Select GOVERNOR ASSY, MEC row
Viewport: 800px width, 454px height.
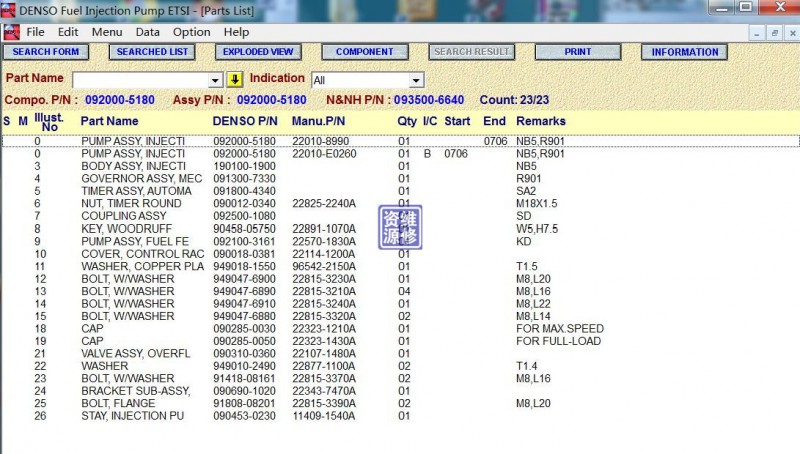(x=401, y=179)
